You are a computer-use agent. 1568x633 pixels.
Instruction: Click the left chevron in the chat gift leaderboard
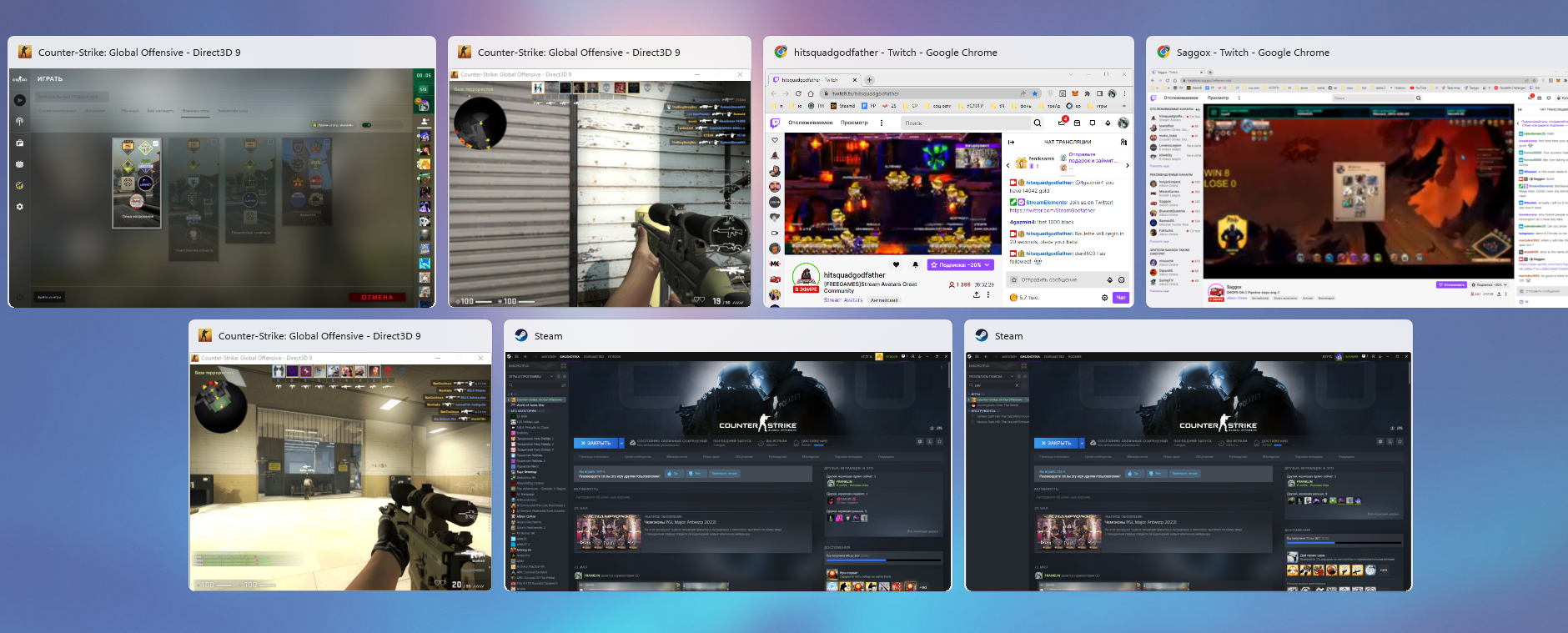click(x=1008, y=165)
